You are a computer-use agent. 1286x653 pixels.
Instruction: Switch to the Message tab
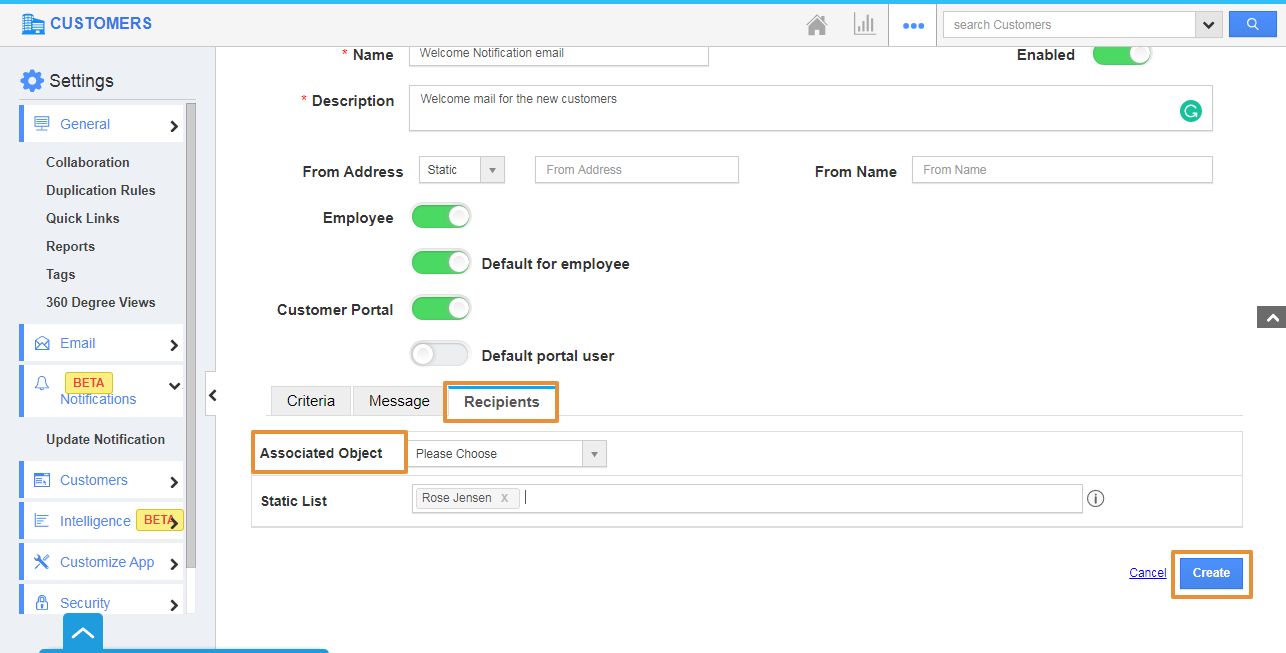(x=399, y=401)
